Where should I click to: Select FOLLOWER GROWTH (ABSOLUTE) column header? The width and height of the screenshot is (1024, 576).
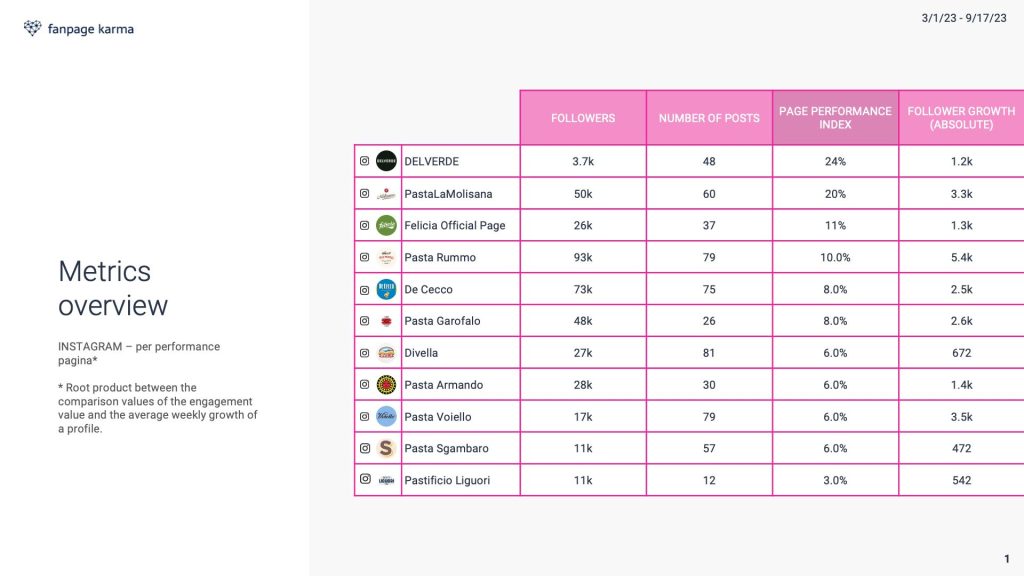coord(961,118)
